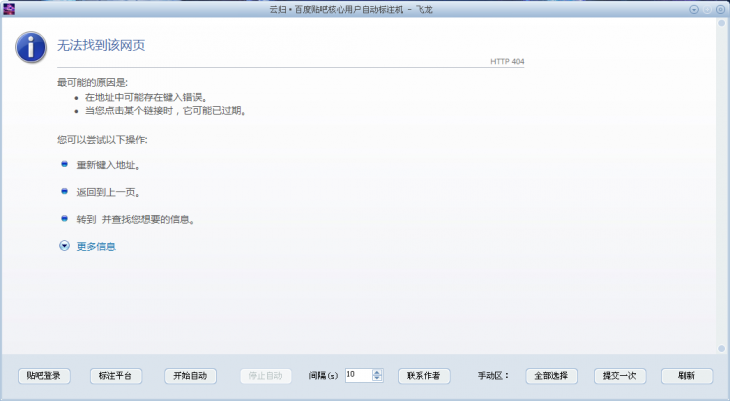Select all with 全部选择 button
Viewport: 730px width, 401px height.
(552, 376)
